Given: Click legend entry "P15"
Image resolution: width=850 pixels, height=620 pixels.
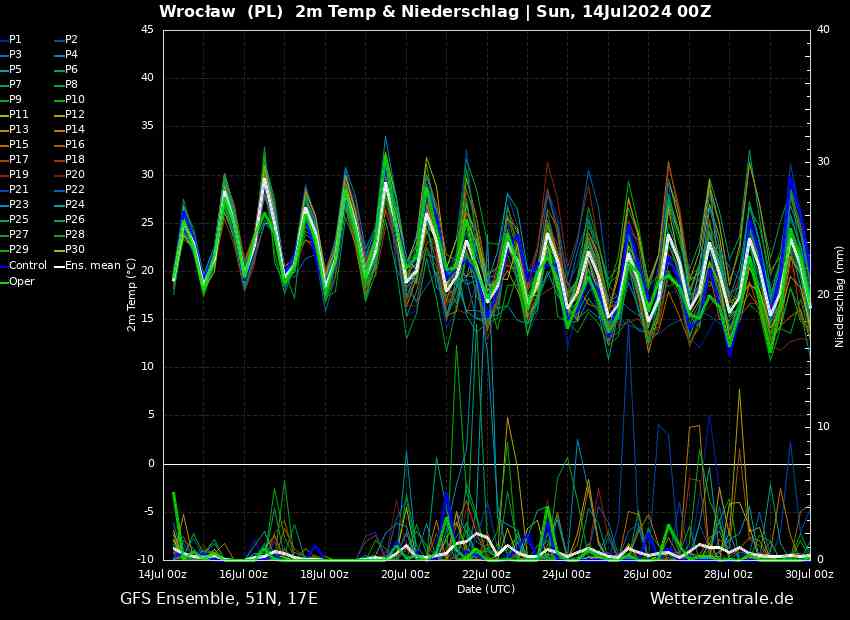Looking at the screenshot, I should pos(18,144).
